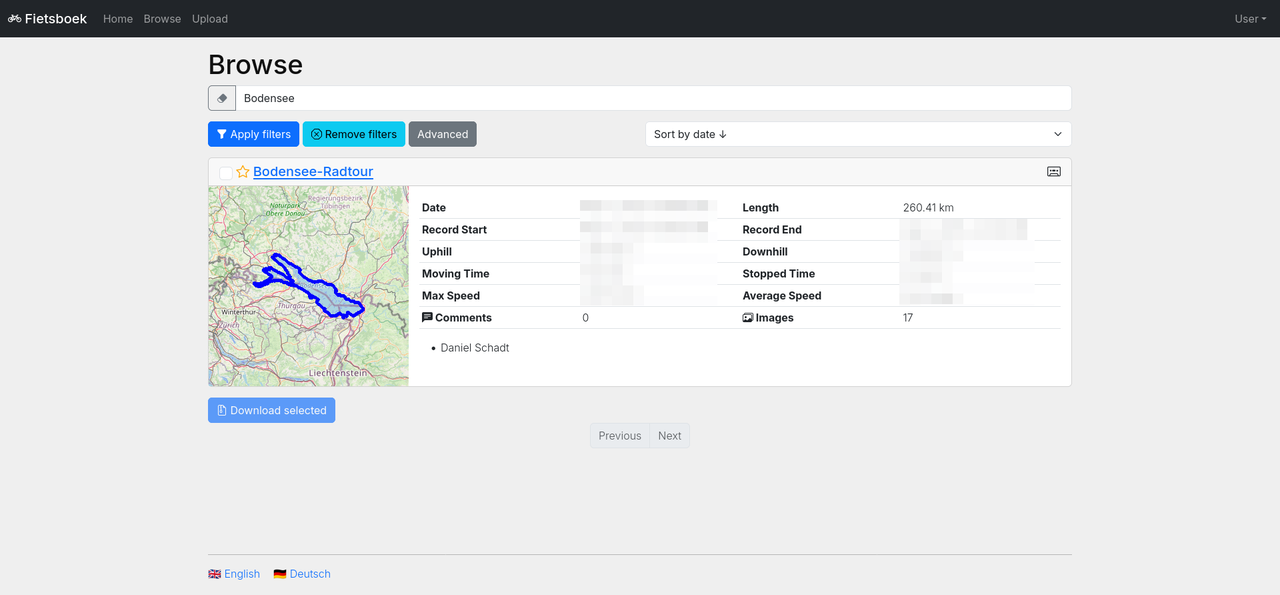
Task: Open the Bodensee-Radtour track link
Action: tap(313, 172)
